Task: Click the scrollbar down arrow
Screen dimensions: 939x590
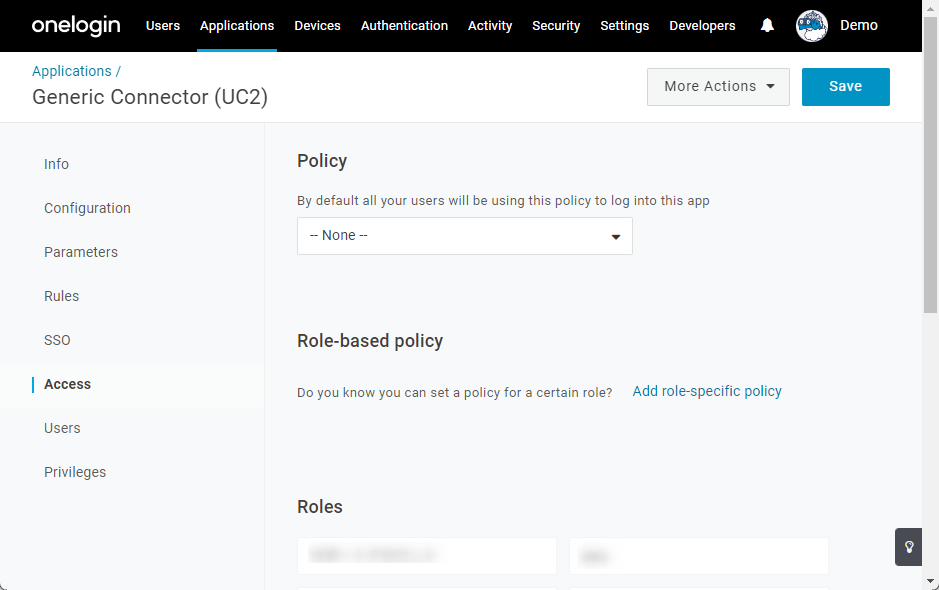Action: tap(931, 582)
